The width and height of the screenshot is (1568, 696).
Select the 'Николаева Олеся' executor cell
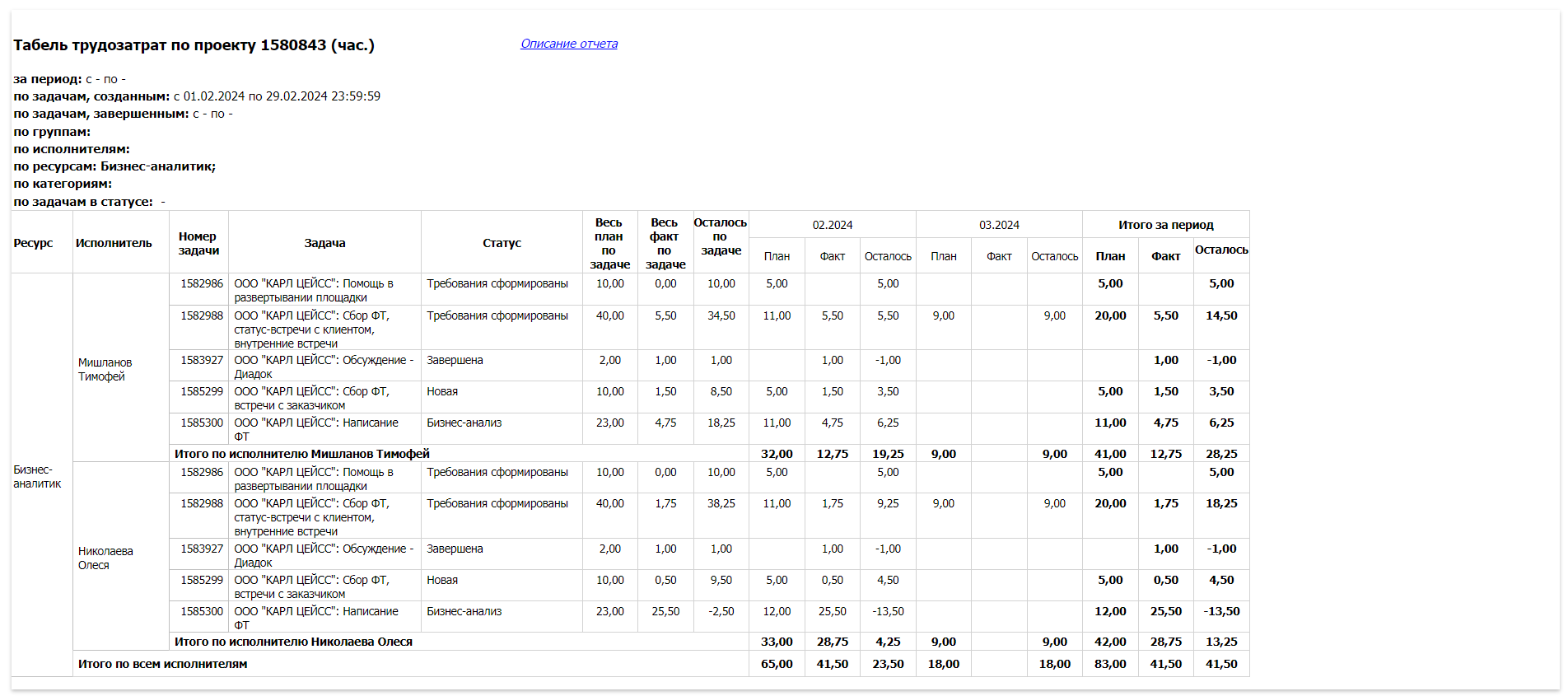(105, 558)
